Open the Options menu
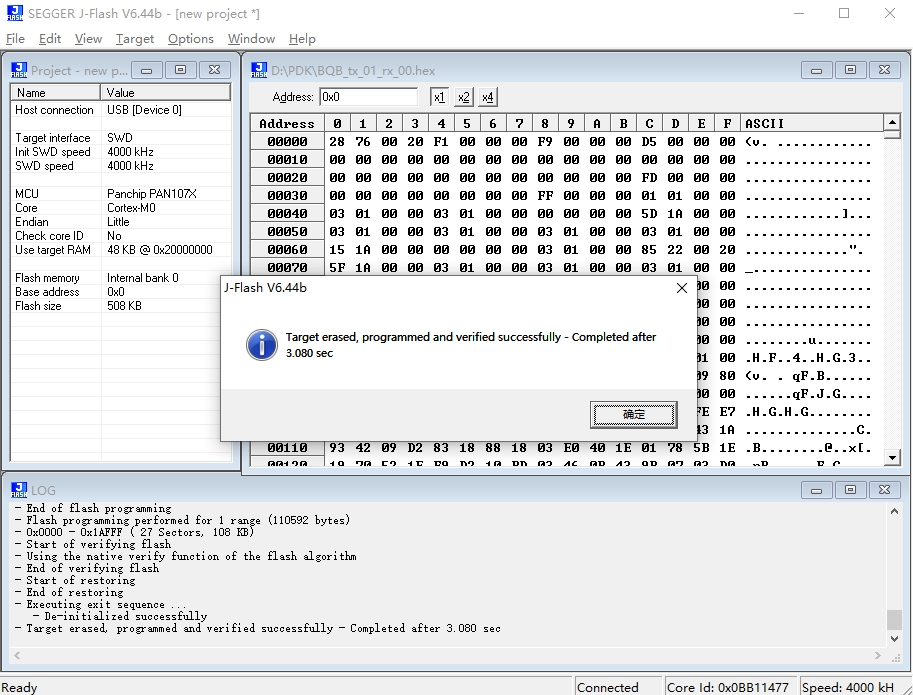This screenshot has width=913, height=695. tap(190, 38)
